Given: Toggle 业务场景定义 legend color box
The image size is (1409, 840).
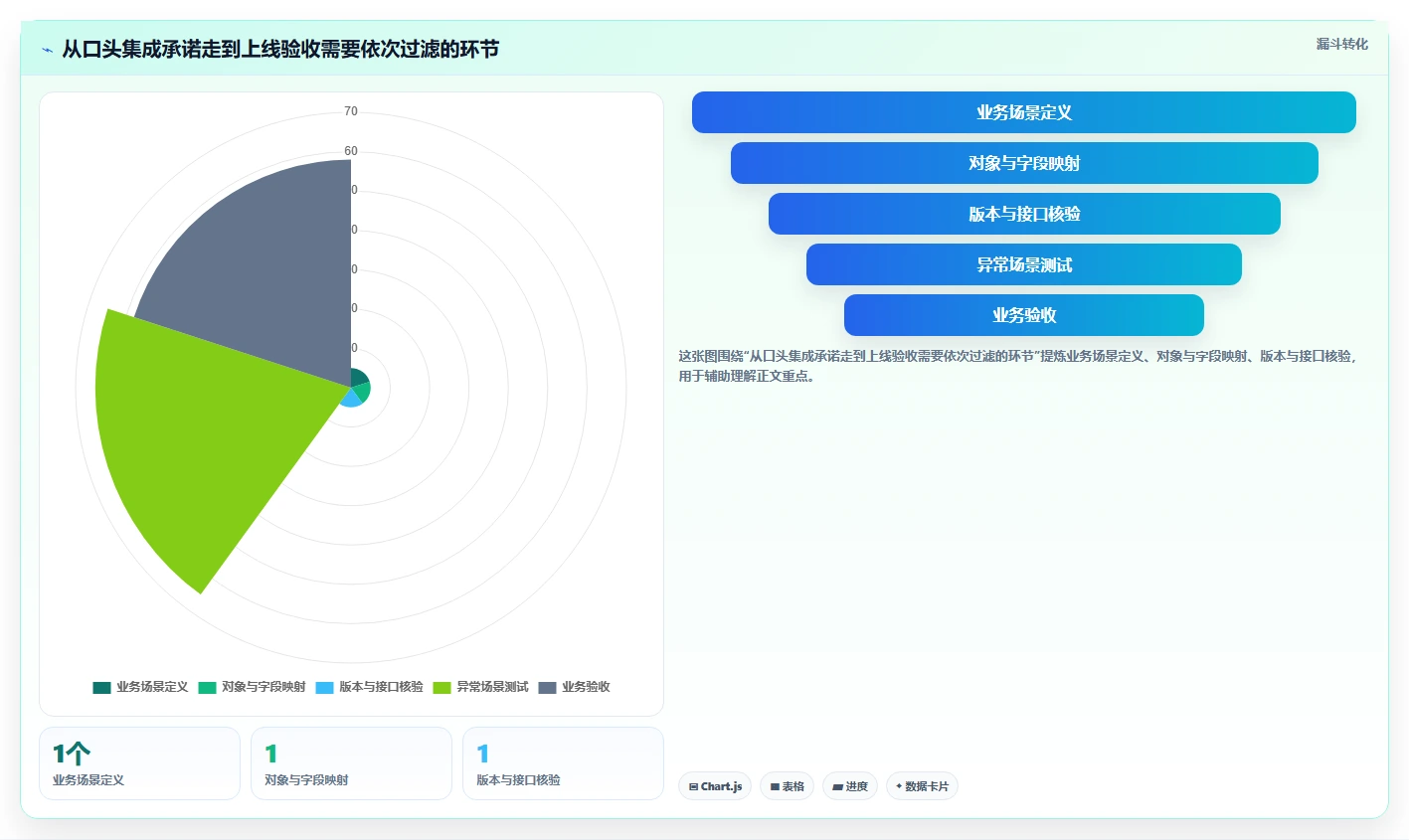Looking at the screenshot, I should coord(101,688).
